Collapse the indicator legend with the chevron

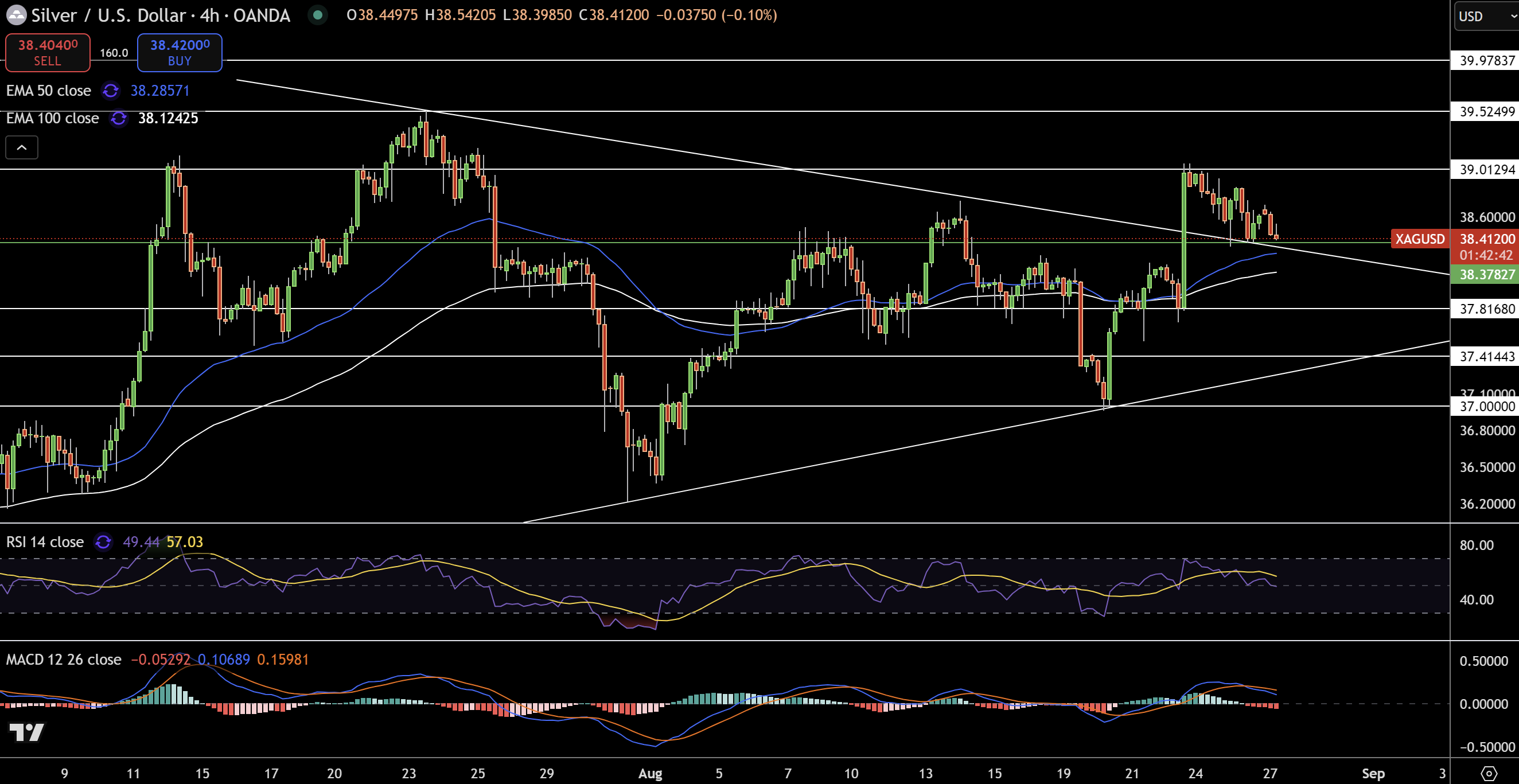pos(21,147)
